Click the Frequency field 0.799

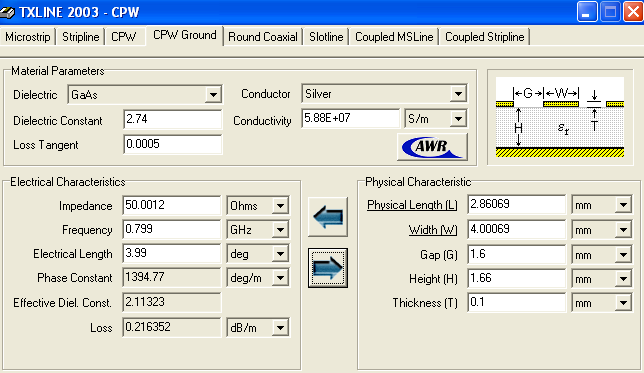click(x=171, y=229)
